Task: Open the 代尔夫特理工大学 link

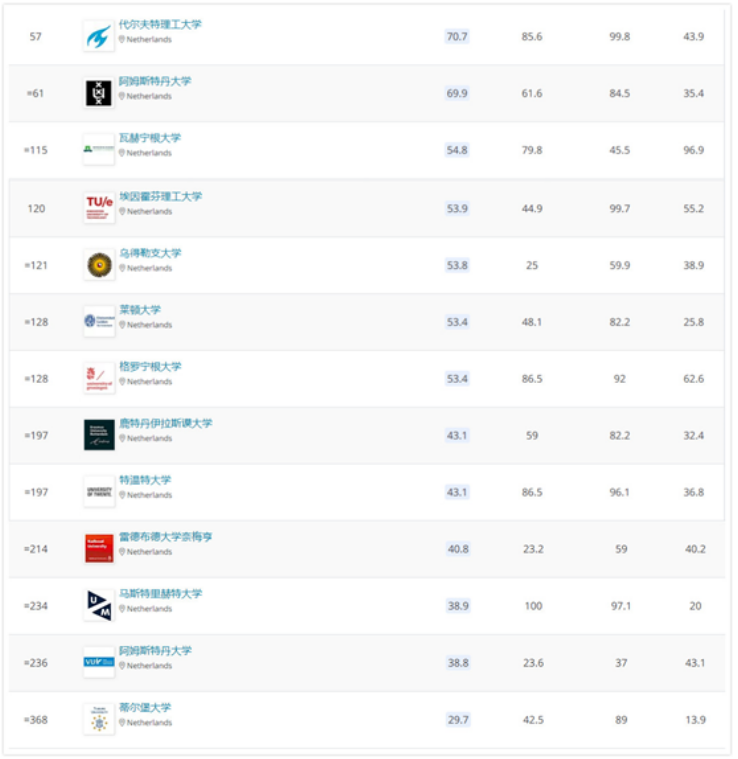Action: tap(160, 24)
